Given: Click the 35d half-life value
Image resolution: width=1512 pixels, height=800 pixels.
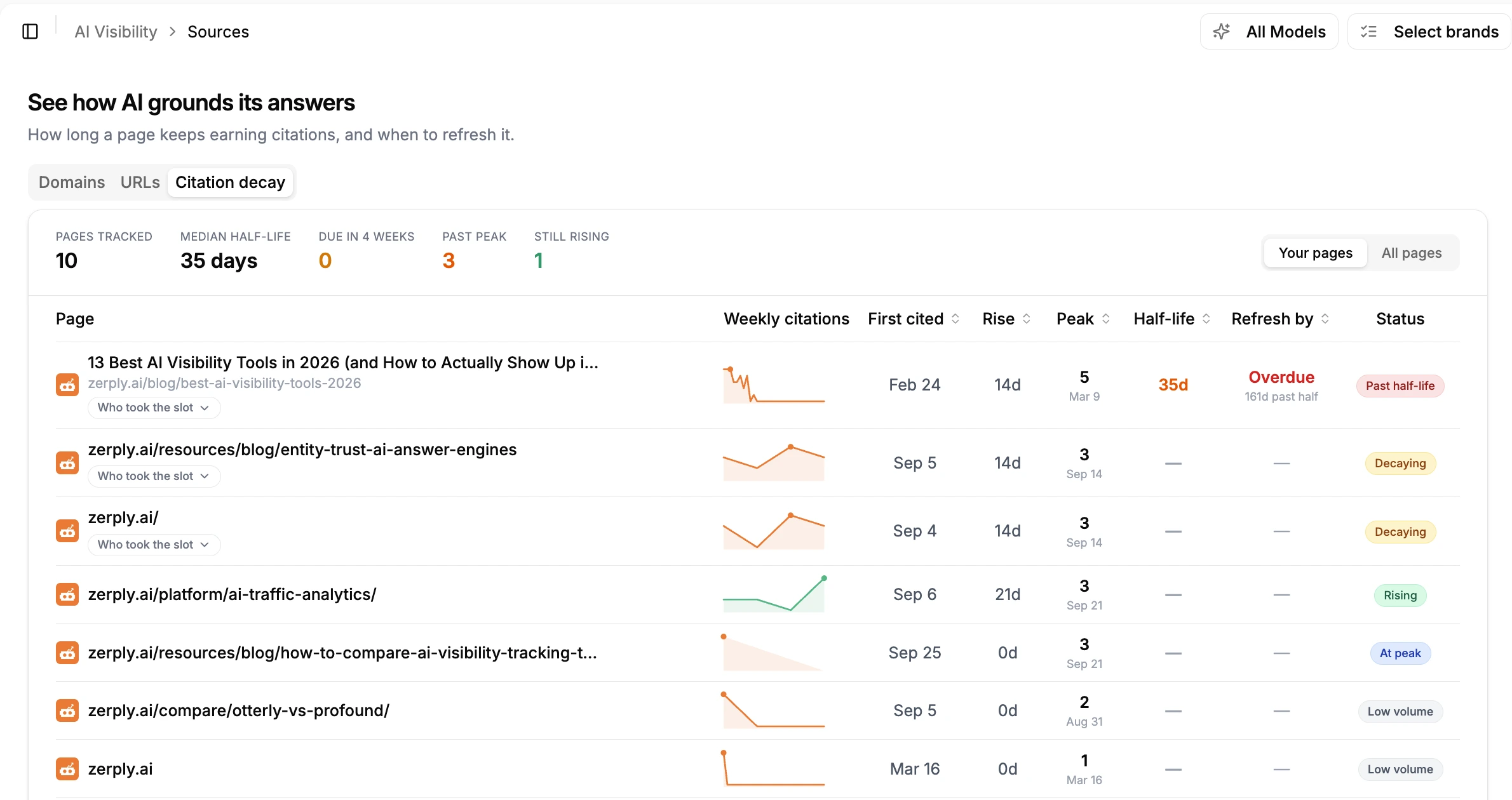Looking at the screenshot, I should (1173, 385).
